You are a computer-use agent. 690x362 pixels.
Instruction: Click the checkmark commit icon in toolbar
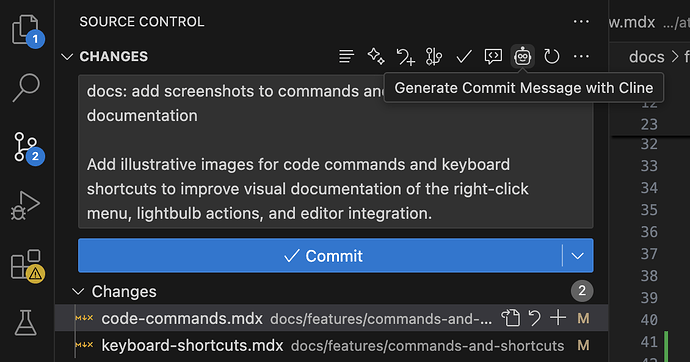(464, 57)
